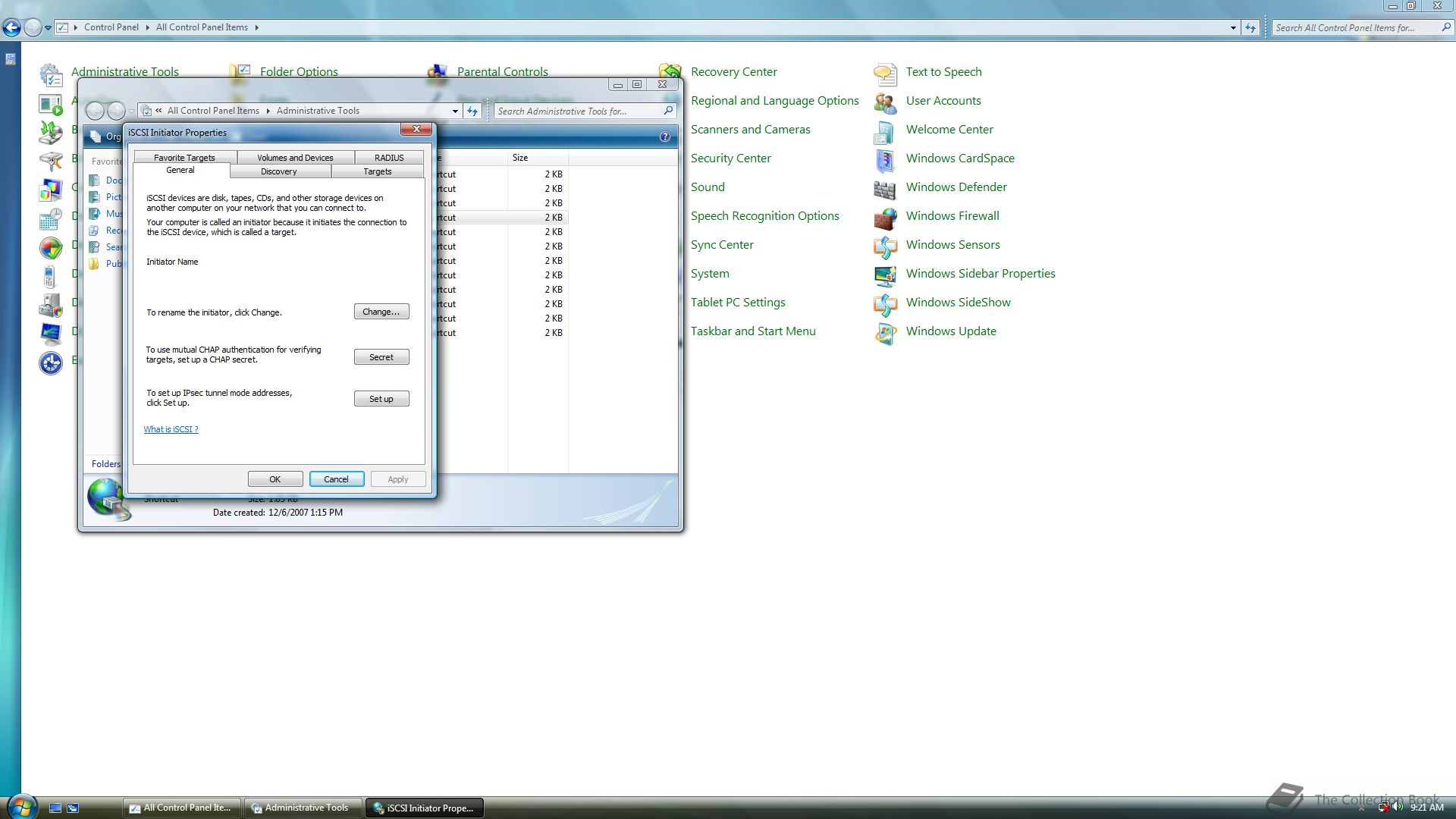Click the Windows CardSpace icon
The height and width of the screenshot is (819, 1456).
click(x=885, y=161)
